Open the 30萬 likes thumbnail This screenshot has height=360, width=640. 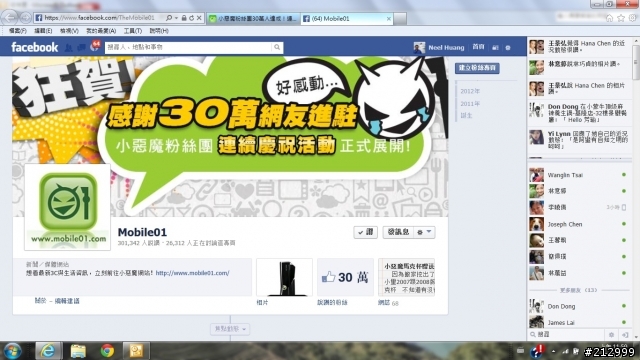pos(345,277)
